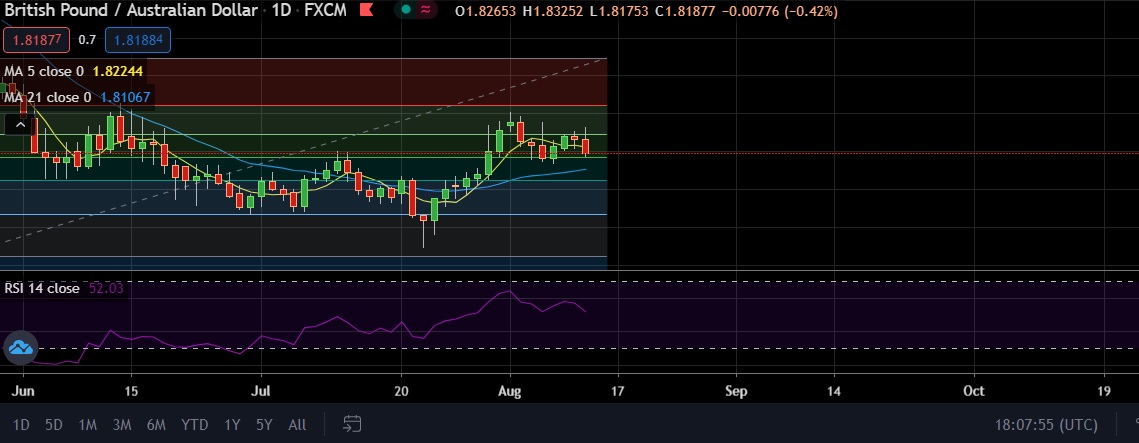Select the MA 5 close 0 indicator legend
The image size is (1139, 443).
click(44, 71)
